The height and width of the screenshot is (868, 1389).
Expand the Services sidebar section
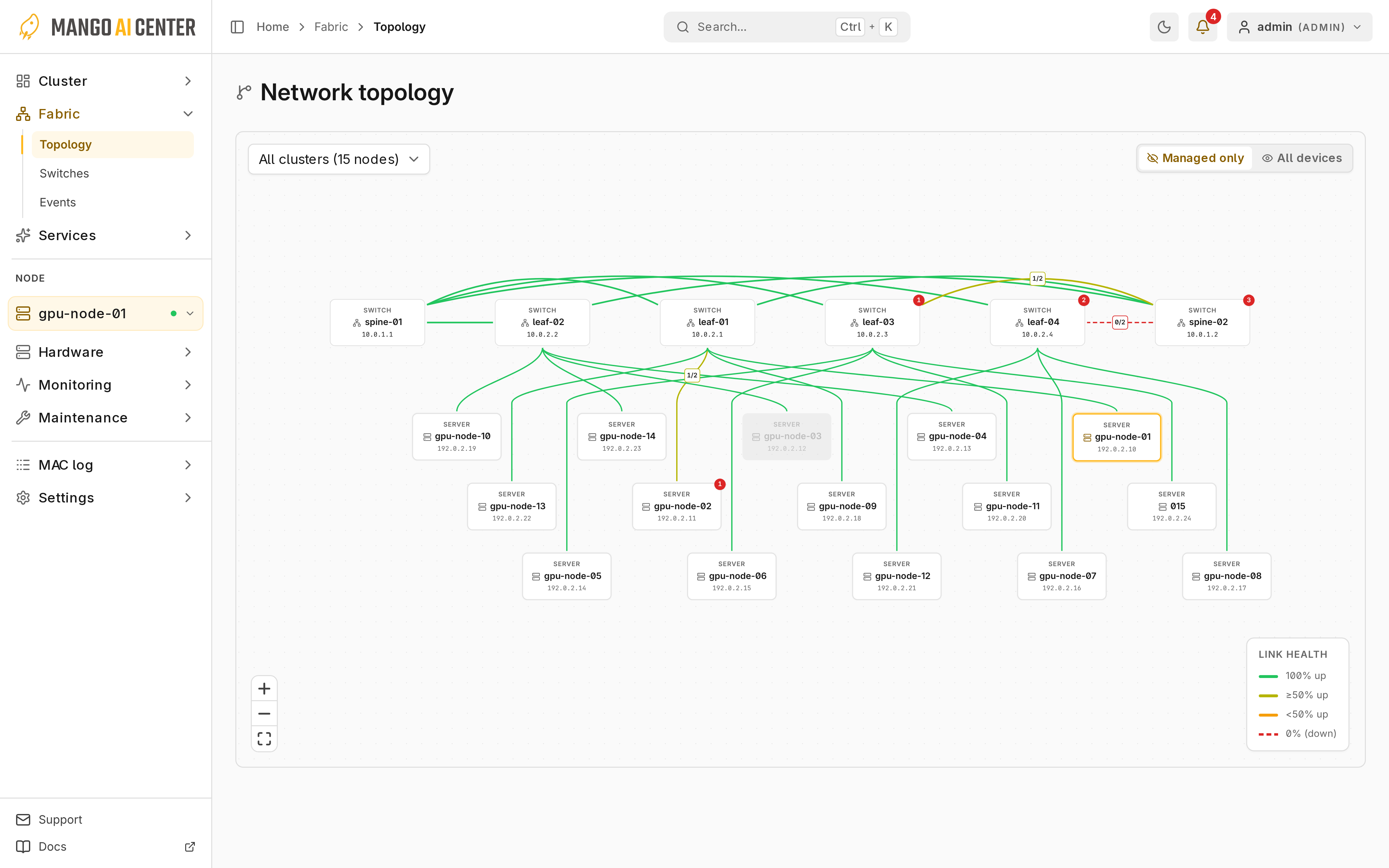[105, 235]
